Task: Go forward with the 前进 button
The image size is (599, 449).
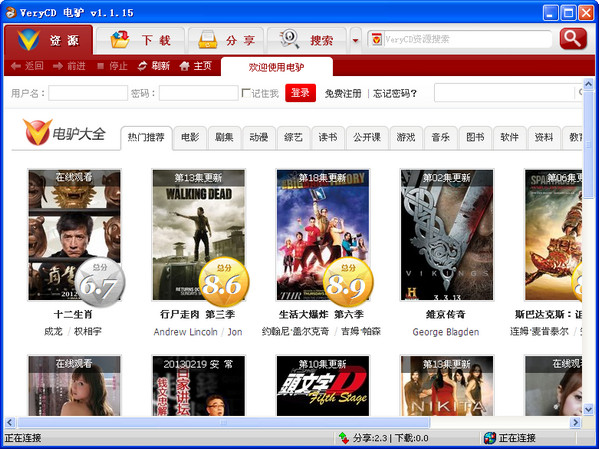Action: coord(69,66)
